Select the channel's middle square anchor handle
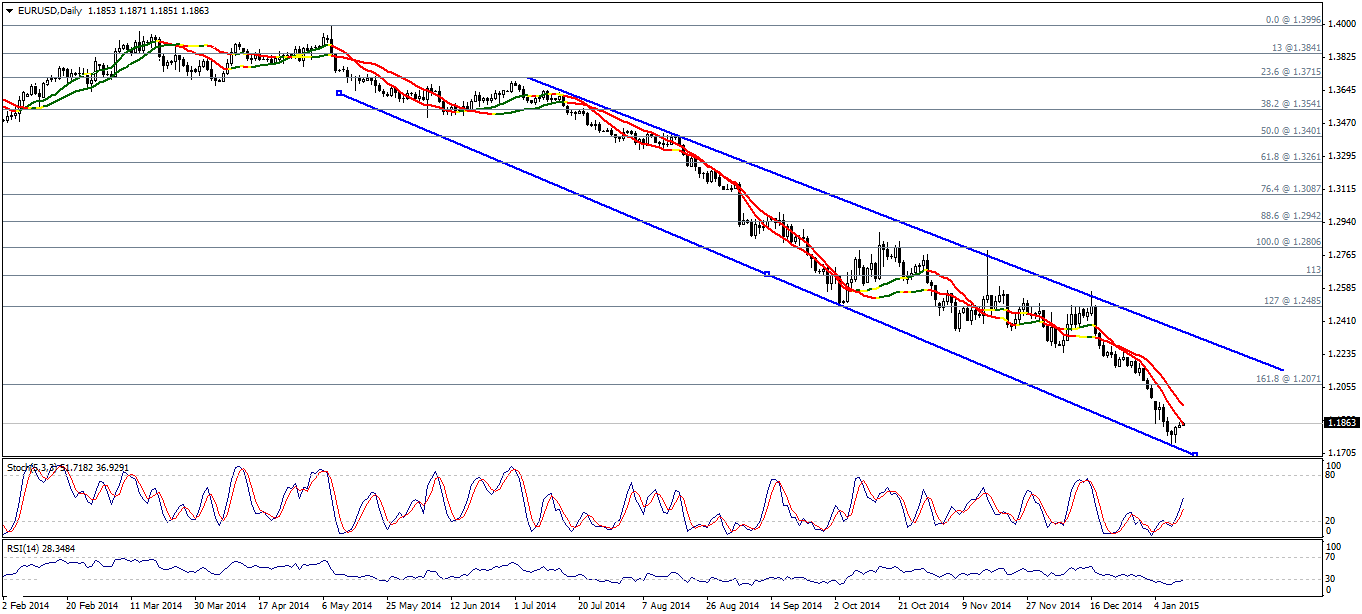1362x614 pixels. click(x=766, y=274)
